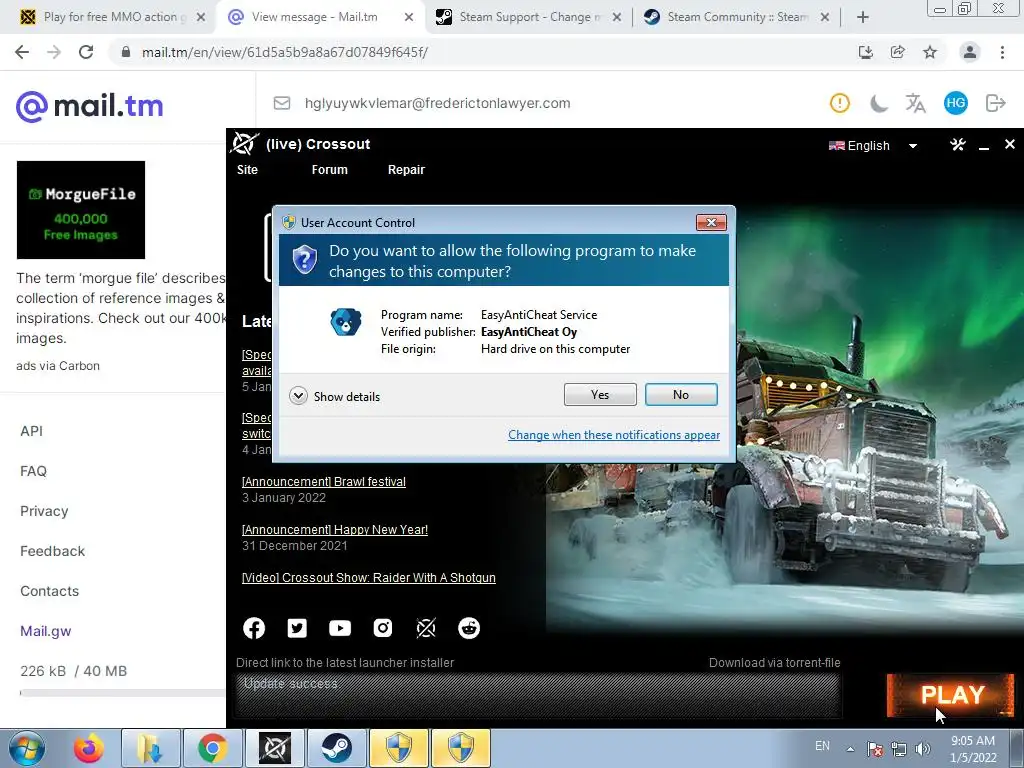The width and height of the screenshot is (1024, 768).
Task: Open the Brawl festival announcement link
Action: tap(324, 481)
